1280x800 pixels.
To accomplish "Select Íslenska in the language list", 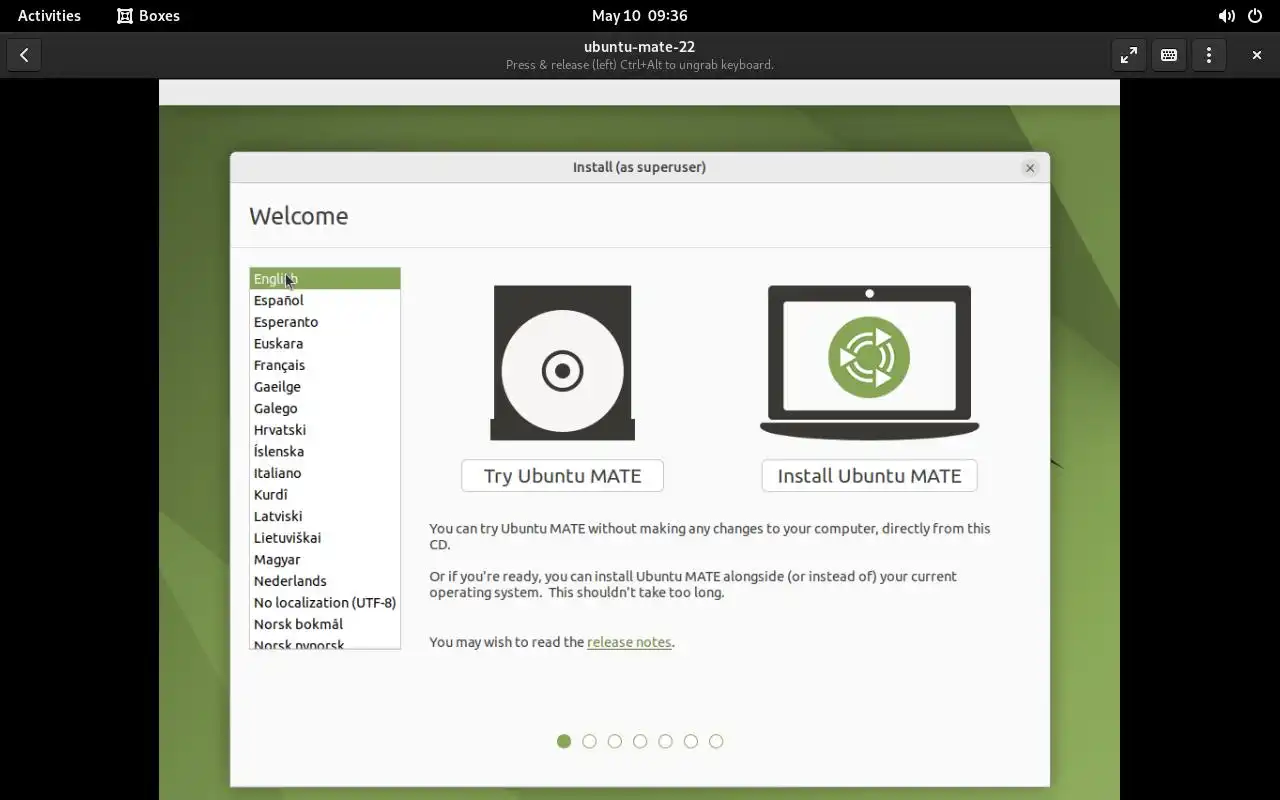I will pos(325,451).
